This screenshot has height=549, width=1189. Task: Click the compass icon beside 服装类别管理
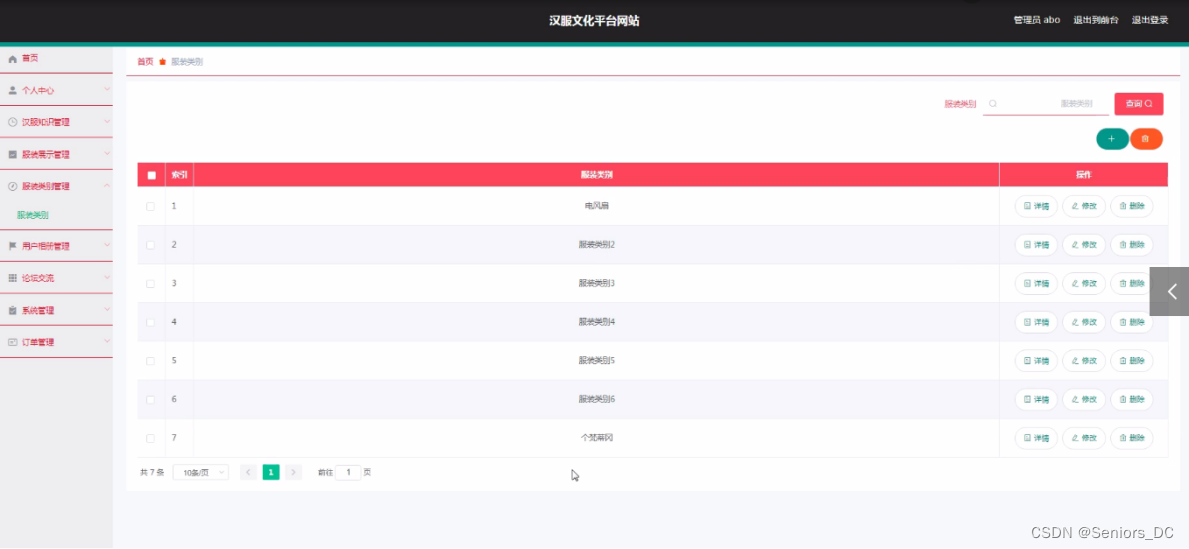tap(12, 186)
